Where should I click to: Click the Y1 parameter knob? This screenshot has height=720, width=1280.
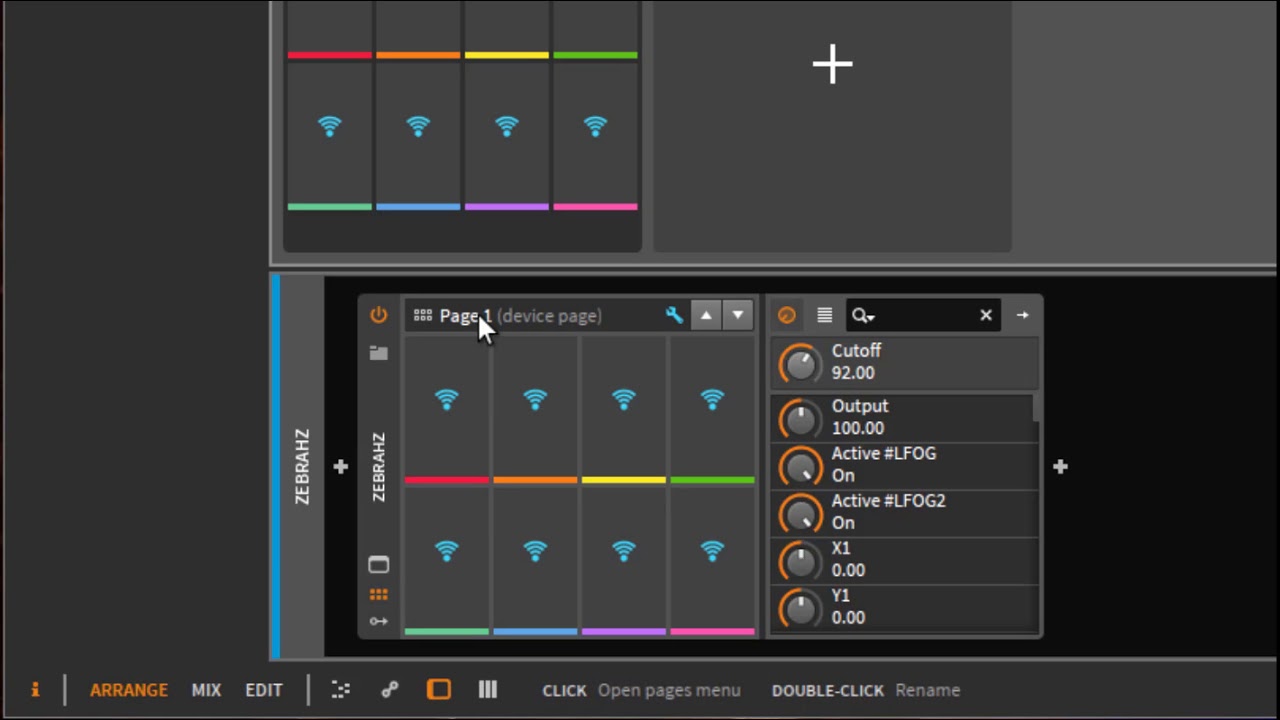[x=800, y=608]
